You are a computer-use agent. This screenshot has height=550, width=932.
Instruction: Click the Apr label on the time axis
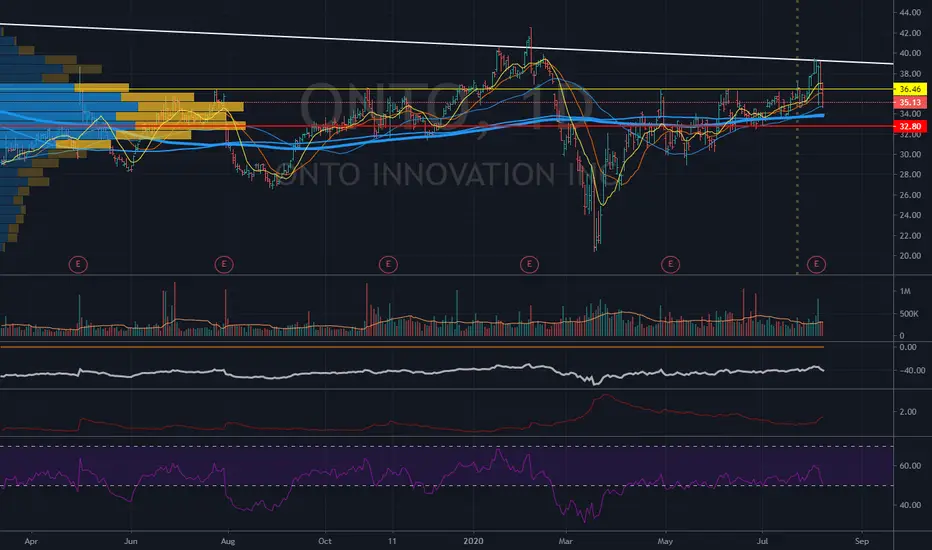click(31, 541)
